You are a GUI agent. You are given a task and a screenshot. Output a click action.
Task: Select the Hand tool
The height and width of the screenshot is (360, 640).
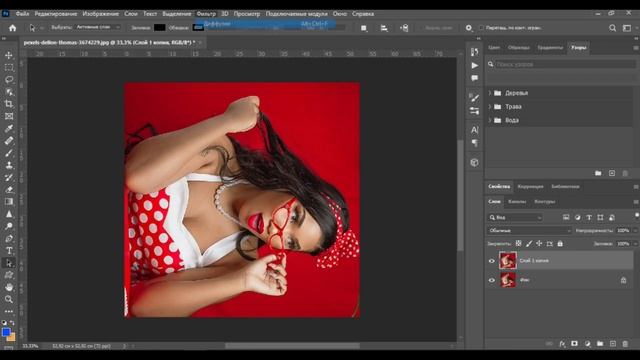pos(9,287)
